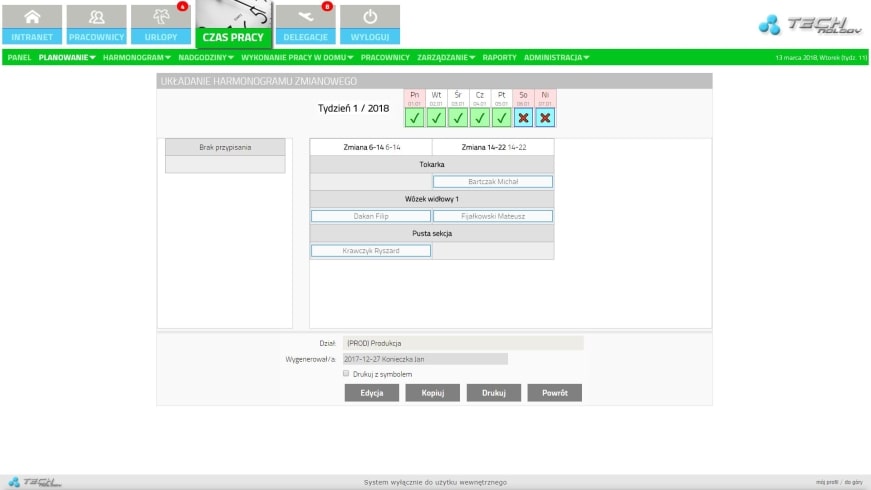
Task: Click the Wyloguj power icon
Action: pos(370,18)
